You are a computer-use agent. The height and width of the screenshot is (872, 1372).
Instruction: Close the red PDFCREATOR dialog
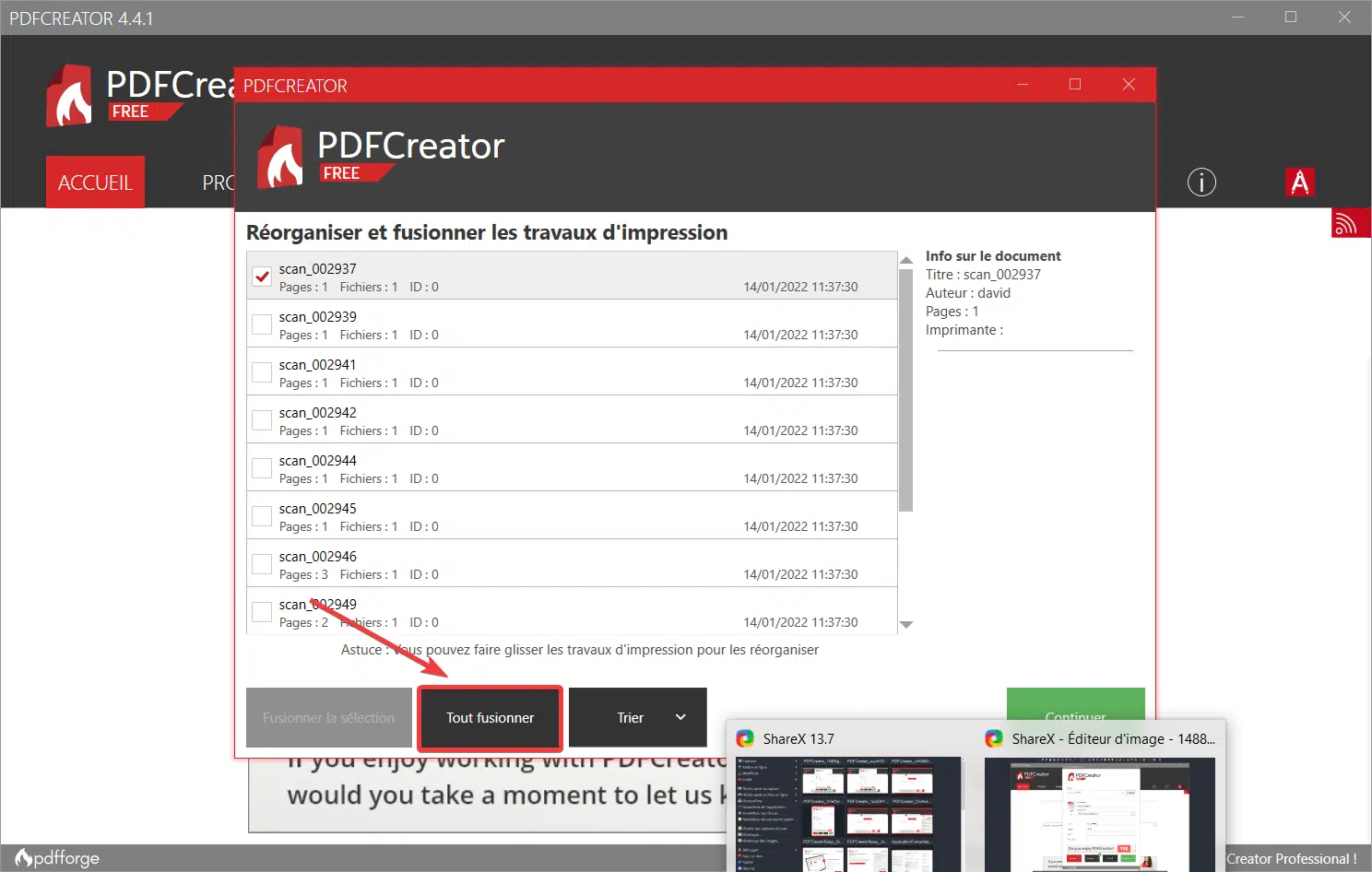point(1129,84)
